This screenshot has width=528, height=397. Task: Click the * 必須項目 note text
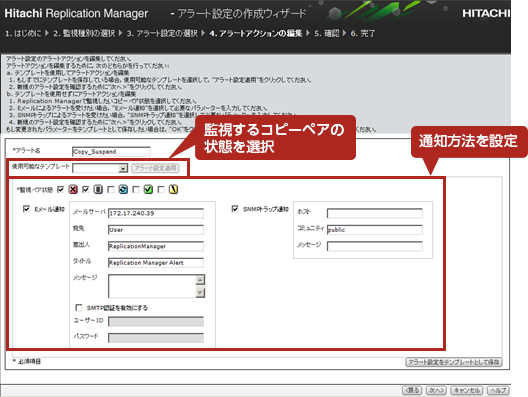[27, 361]
